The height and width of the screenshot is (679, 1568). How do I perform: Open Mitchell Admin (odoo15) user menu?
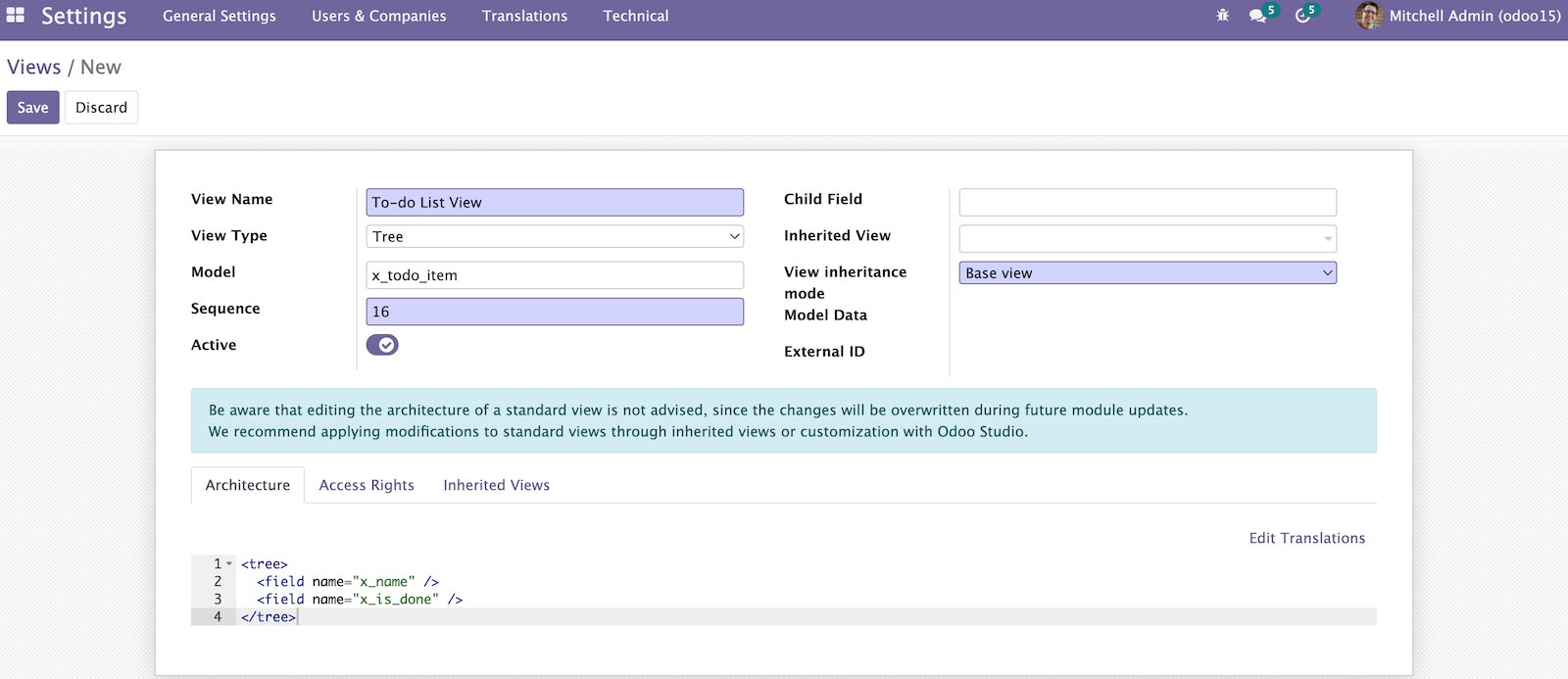pyautogui.click(x=1459, y=16)
